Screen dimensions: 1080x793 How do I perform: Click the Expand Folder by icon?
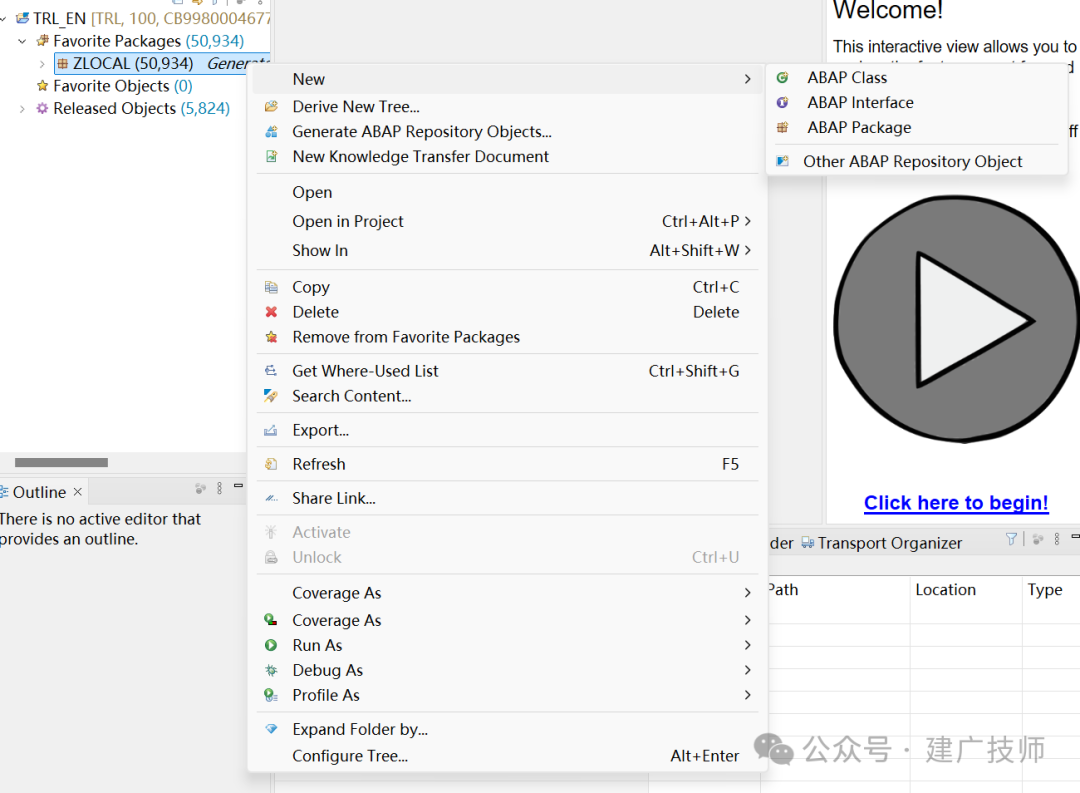pos(271,729)
